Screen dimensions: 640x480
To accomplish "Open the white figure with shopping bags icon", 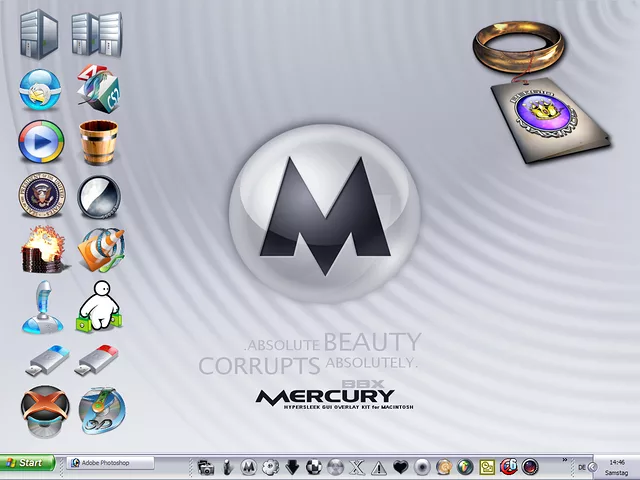I will [99, 306].
